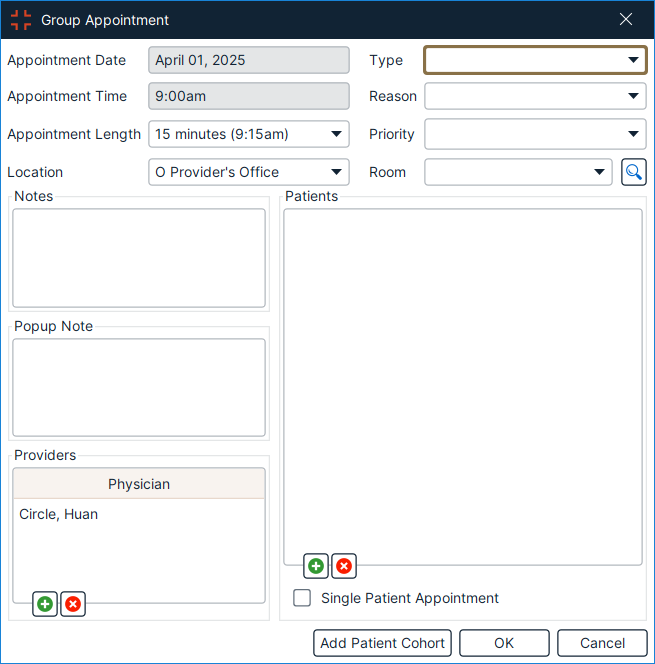Click red remove provider icon

click(x=73, y=604)
